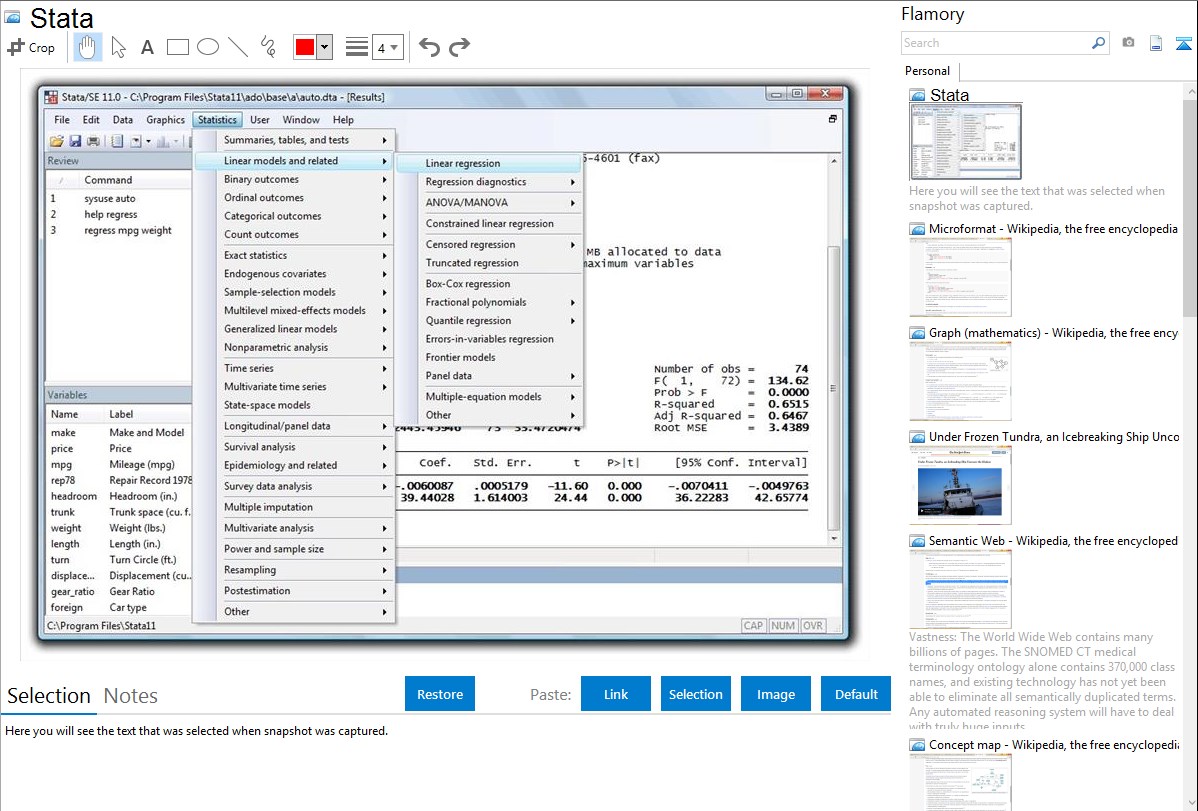Click the Link paste button
This screenshot has width=1198, height=811.
(x=616, y=694)
